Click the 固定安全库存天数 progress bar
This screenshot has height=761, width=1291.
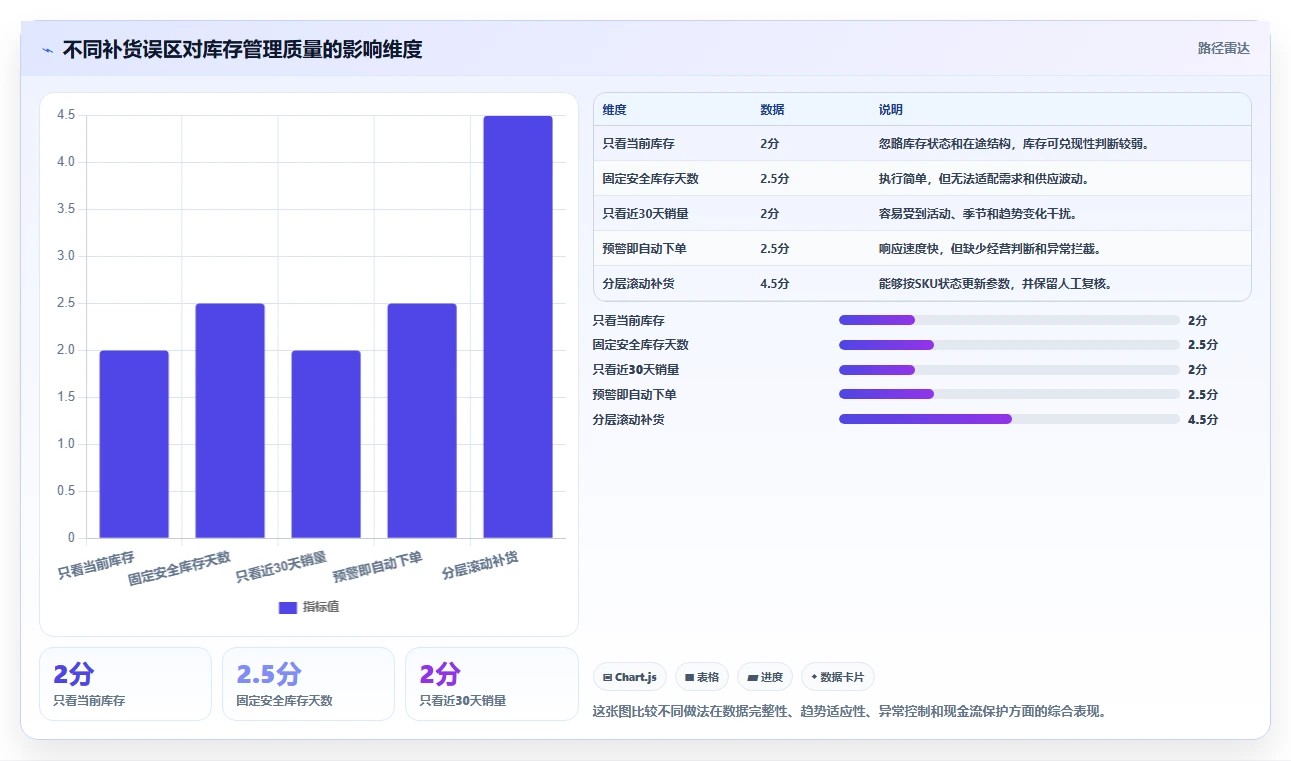(1009, 345)
